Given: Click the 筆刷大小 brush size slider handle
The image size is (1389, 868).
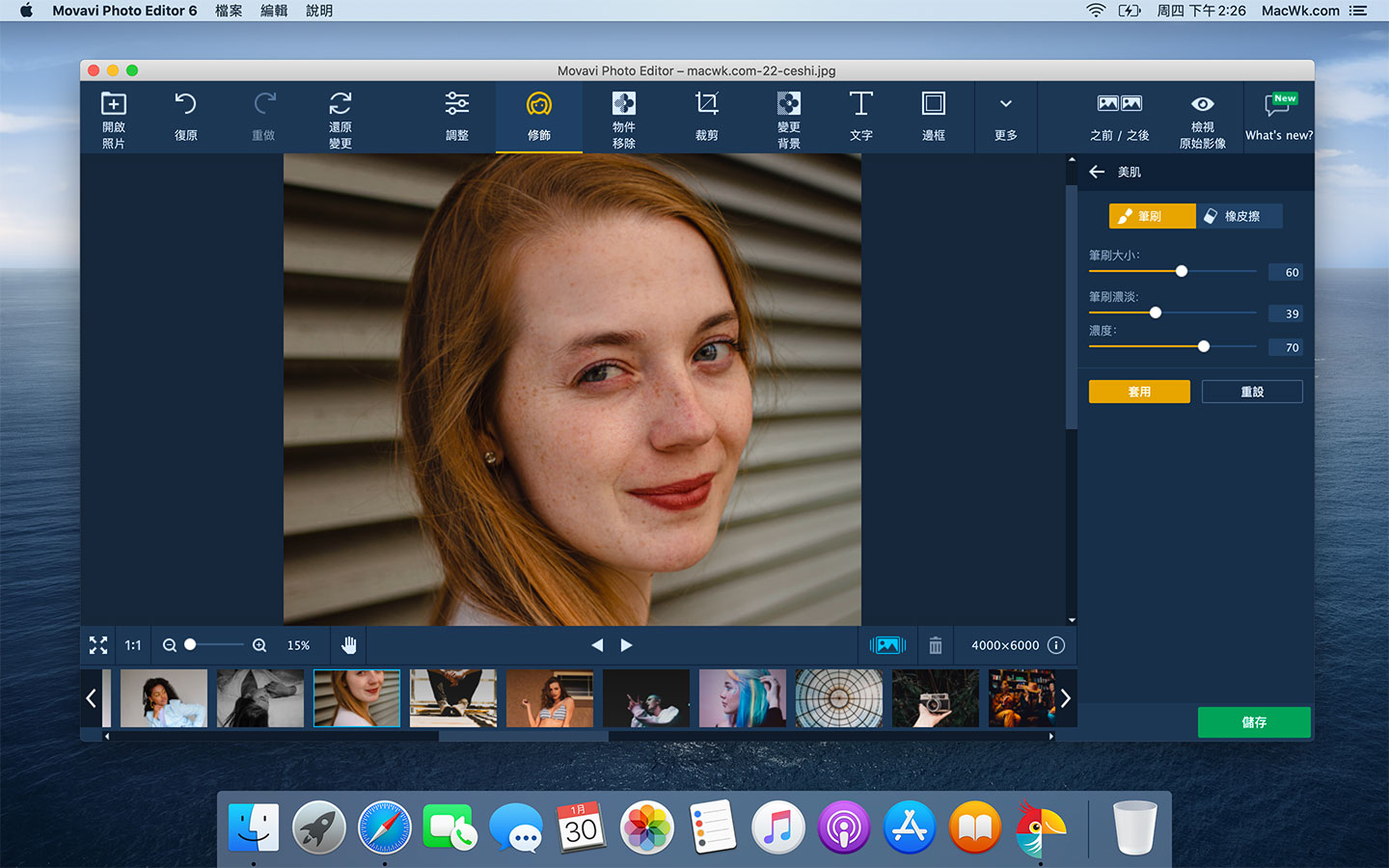Looking at the screenshot, I should (x=1182, y=272).
